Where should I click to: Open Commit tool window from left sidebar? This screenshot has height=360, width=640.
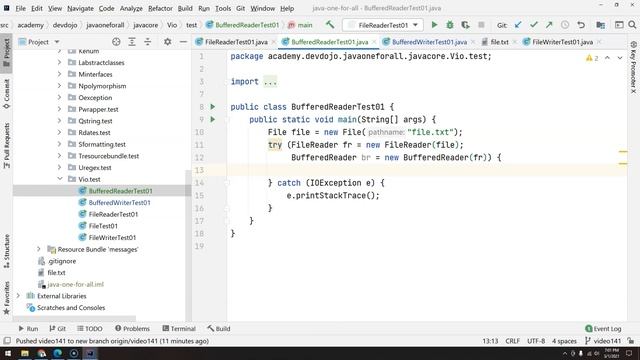(7, 94)
